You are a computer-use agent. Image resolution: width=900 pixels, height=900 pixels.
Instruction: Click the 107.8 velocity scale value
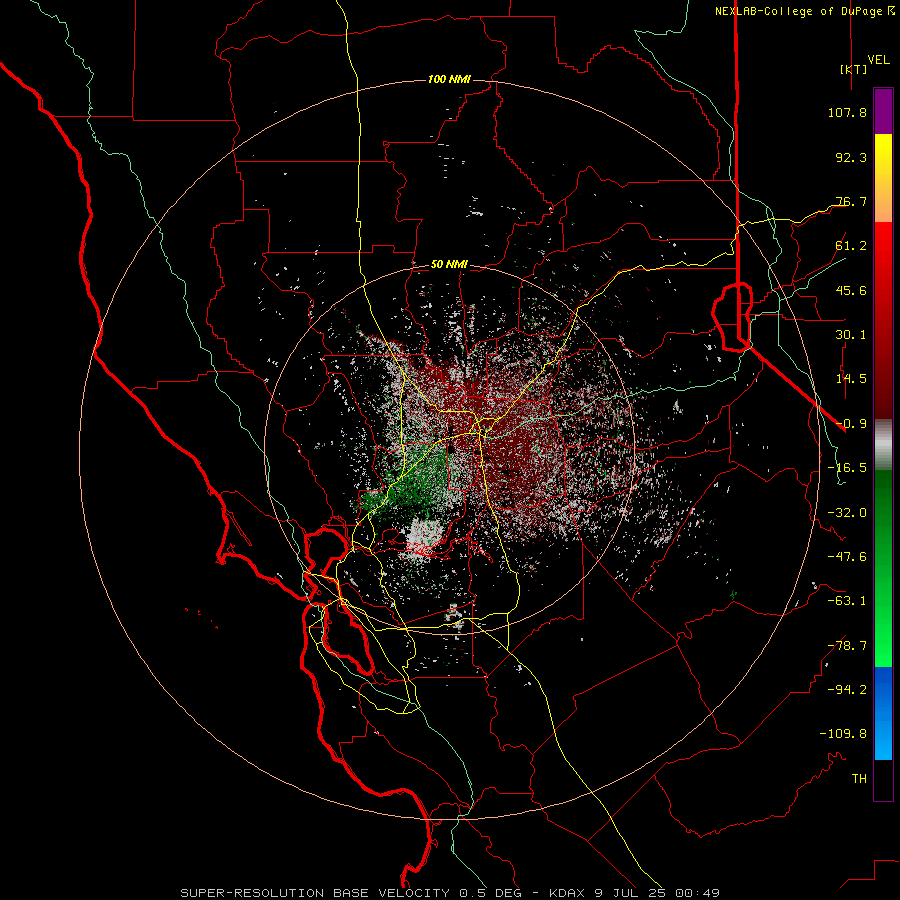847,112
